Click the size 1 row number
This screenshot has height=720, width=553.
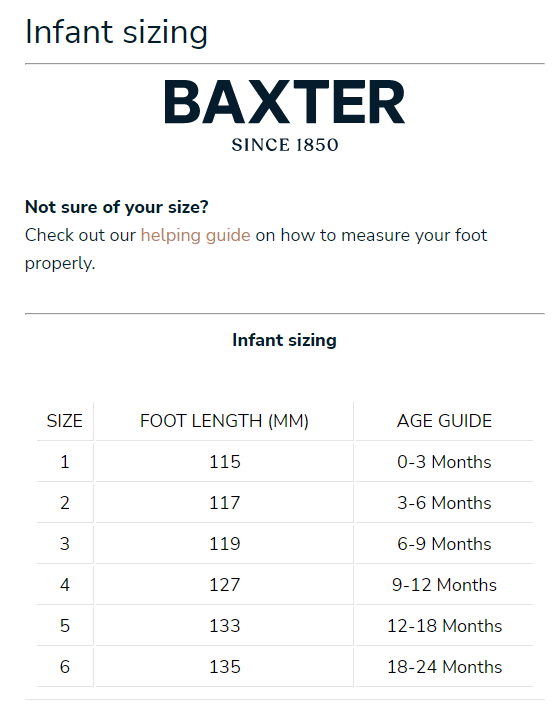(65, 461)
